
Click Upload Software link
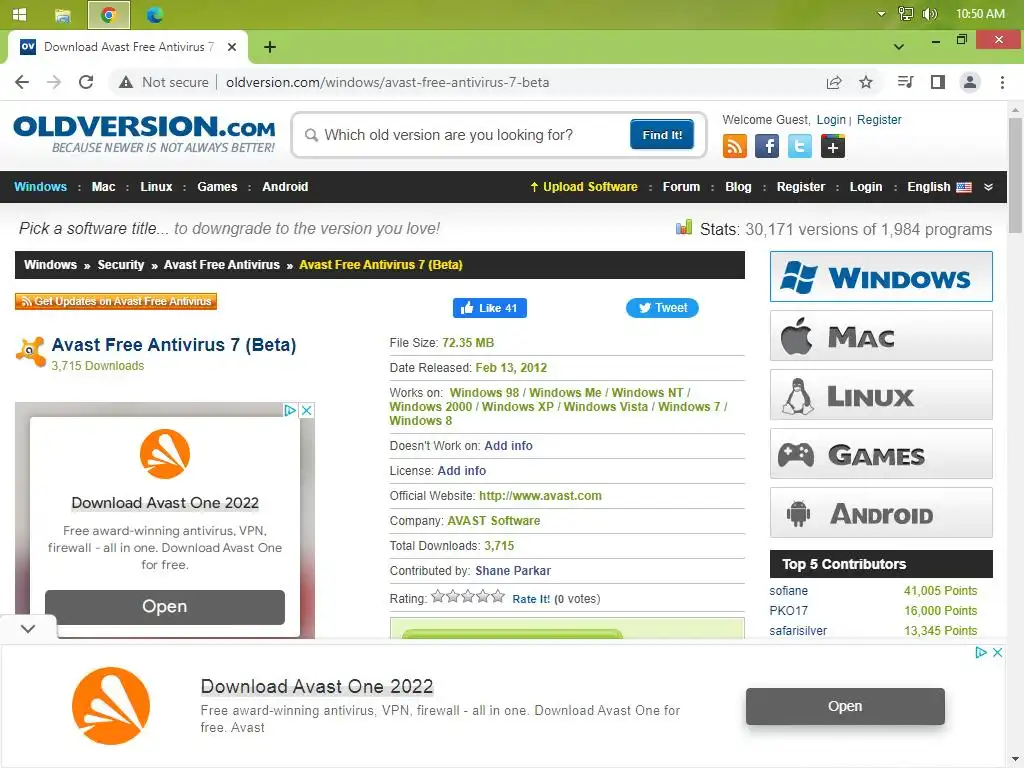[x=584, y=187]
